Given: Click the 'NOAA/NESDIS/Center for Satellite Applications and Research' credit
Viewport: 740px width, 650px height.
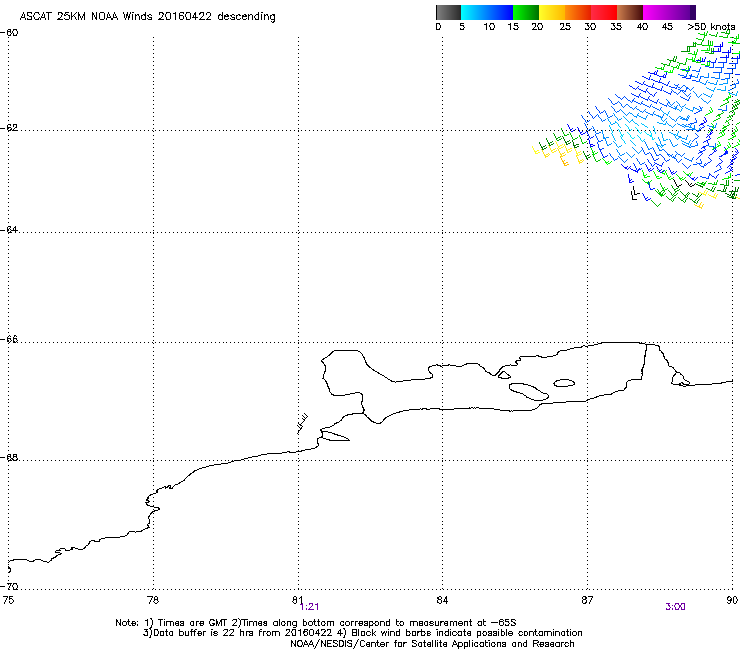Looking at the screenshot, I should [x=432, y=644].
